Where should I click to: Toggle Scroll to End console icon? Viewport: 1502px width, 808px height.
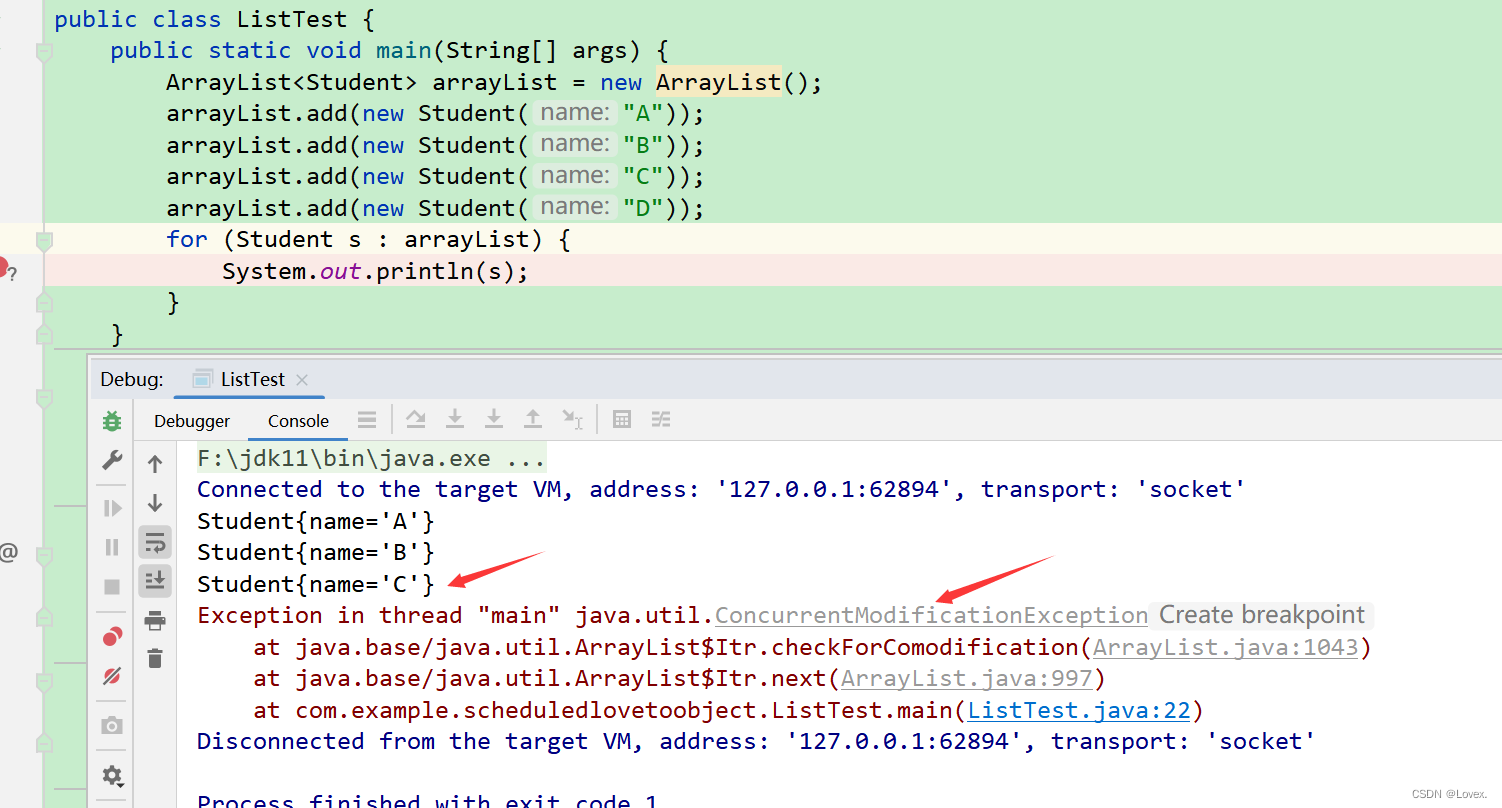155,580
